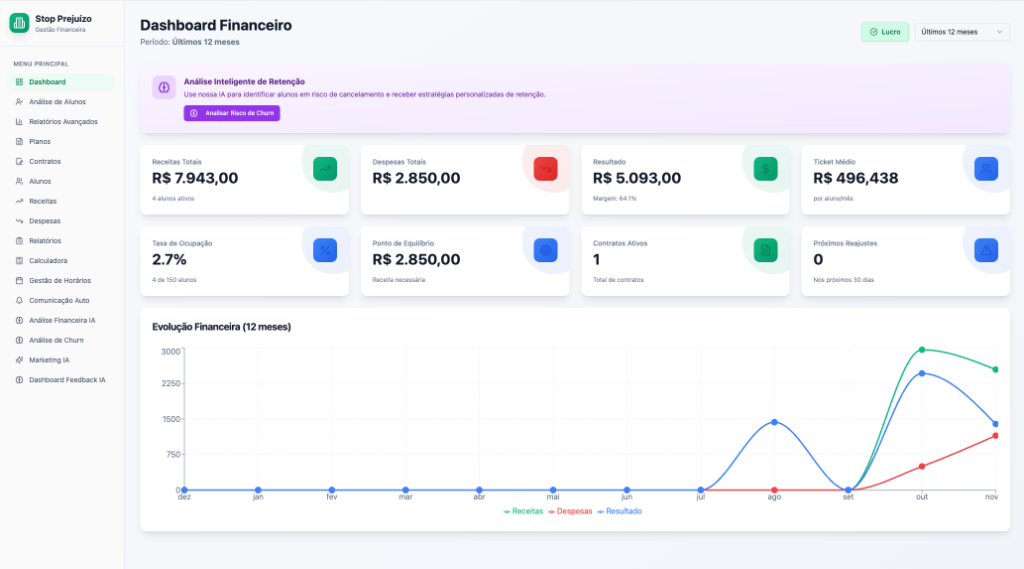Click the green Lucro status badge
The height and width of the screenshot is (569, 1024).
(885, 32)
